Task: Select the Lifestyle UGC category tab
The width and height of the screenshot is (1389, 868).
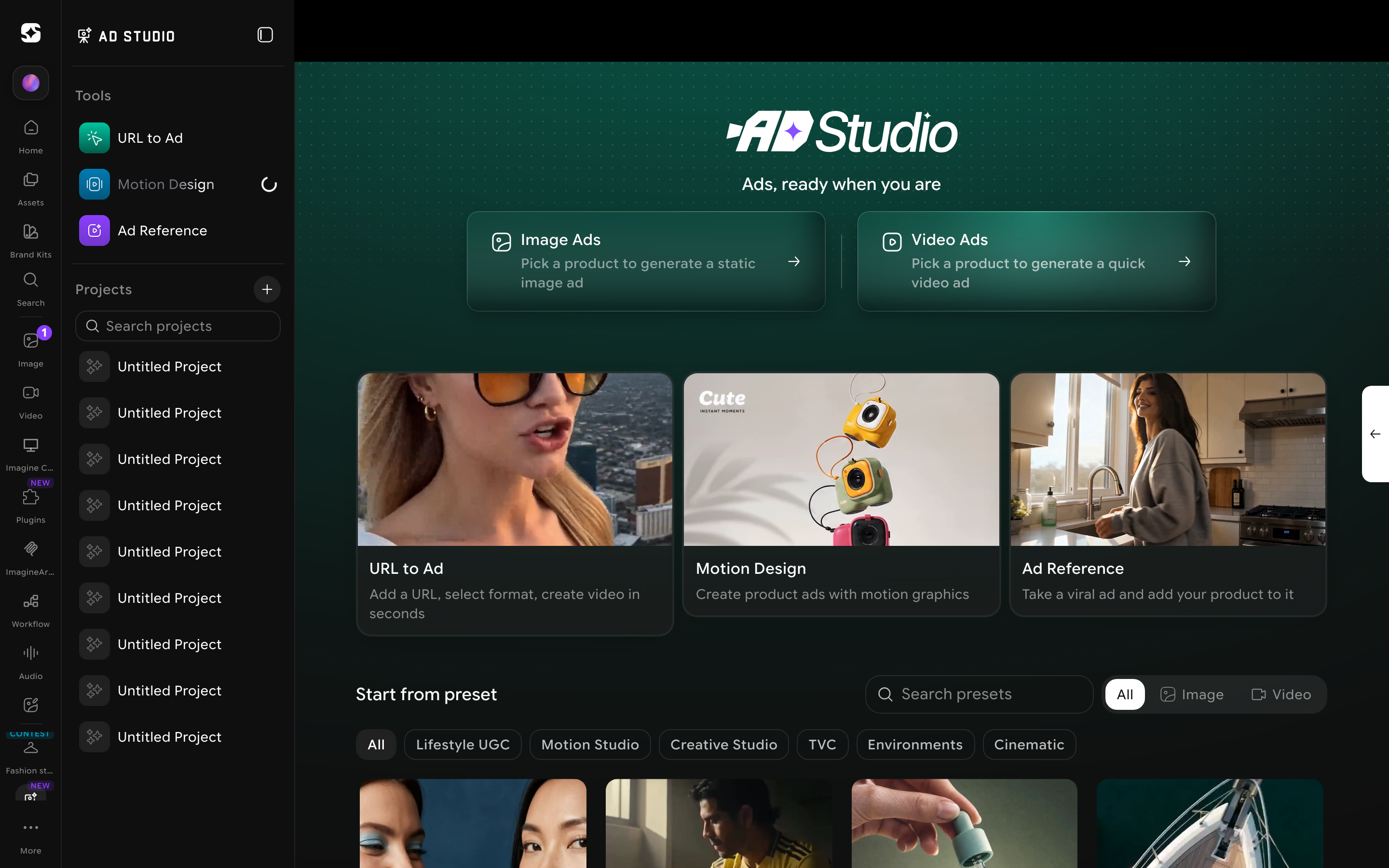Action: pyautogui.click(x=463, y=745)
